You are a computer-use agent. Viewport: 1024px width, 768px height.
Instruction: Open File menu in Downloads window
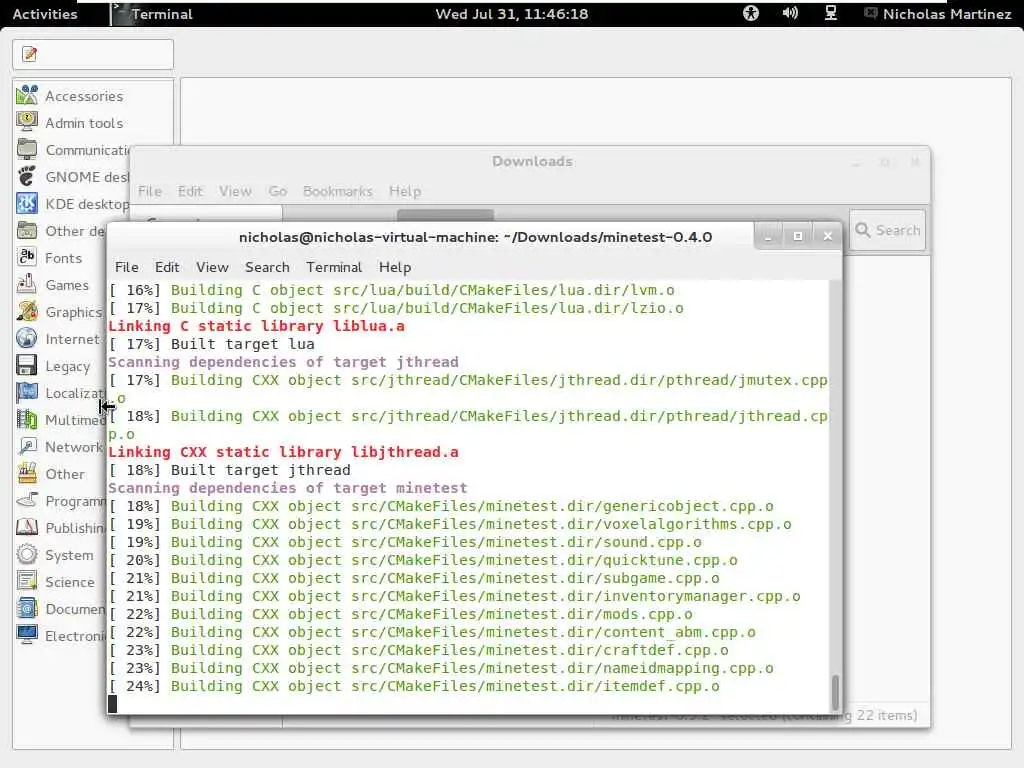pyautogui.click(x=150, y=191)
